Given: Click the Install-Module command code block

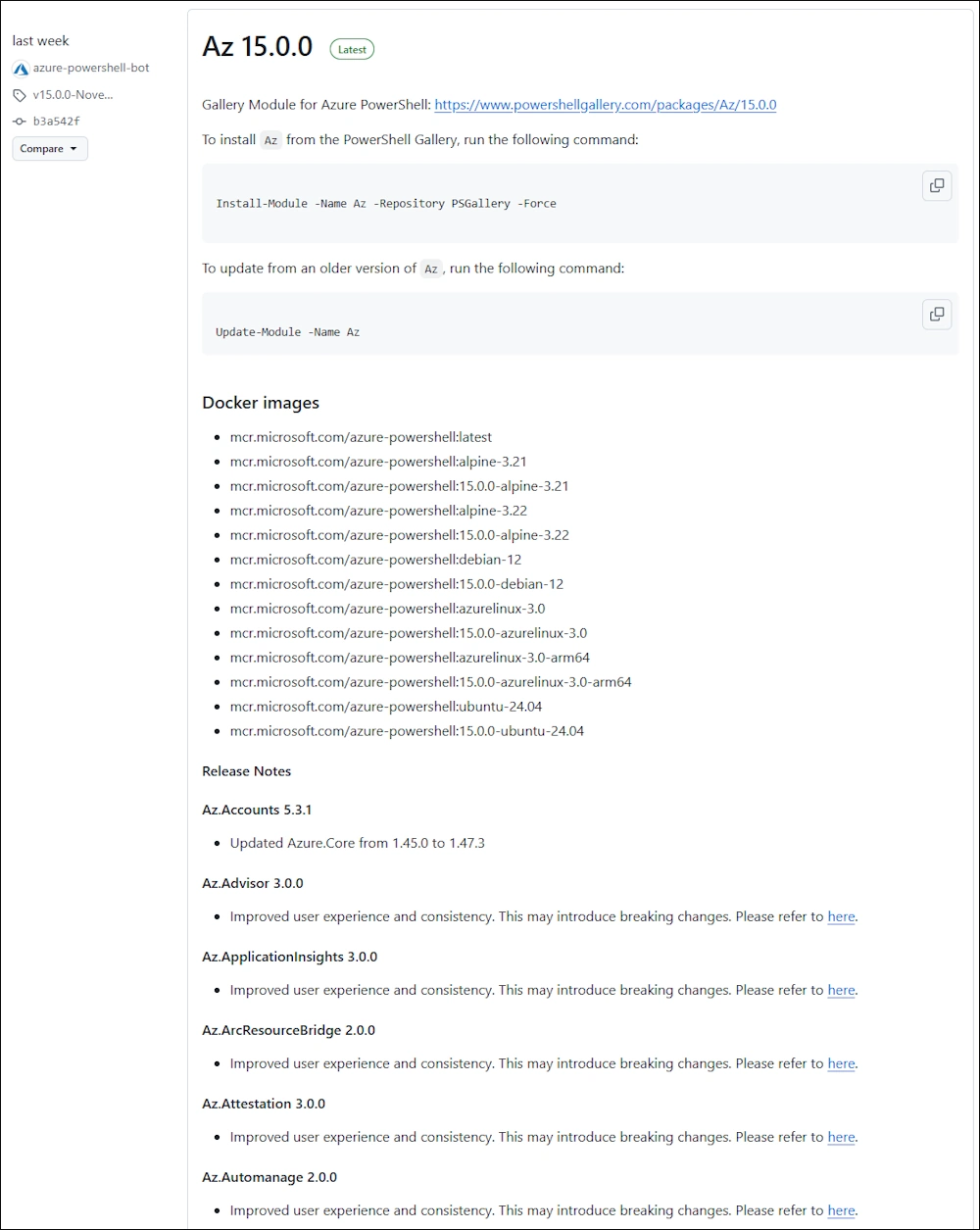Looking at the screenshot, I should 386,204.
